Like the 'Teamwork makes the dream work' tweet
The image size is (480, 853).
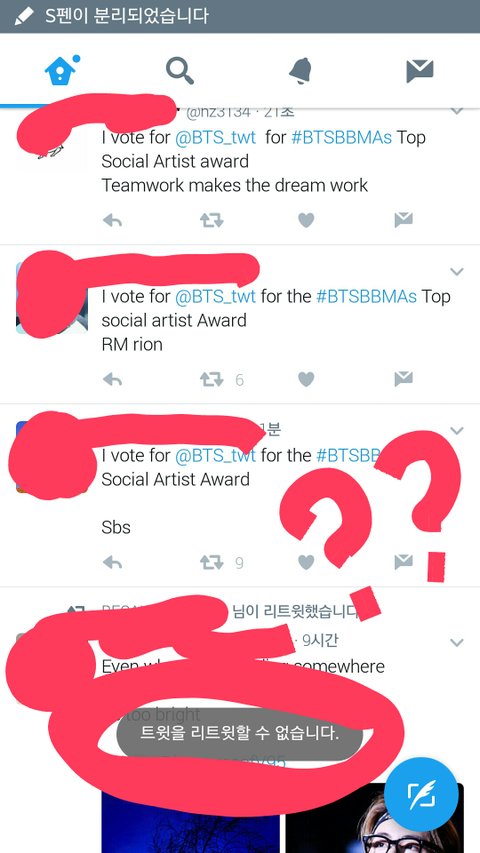306,220
